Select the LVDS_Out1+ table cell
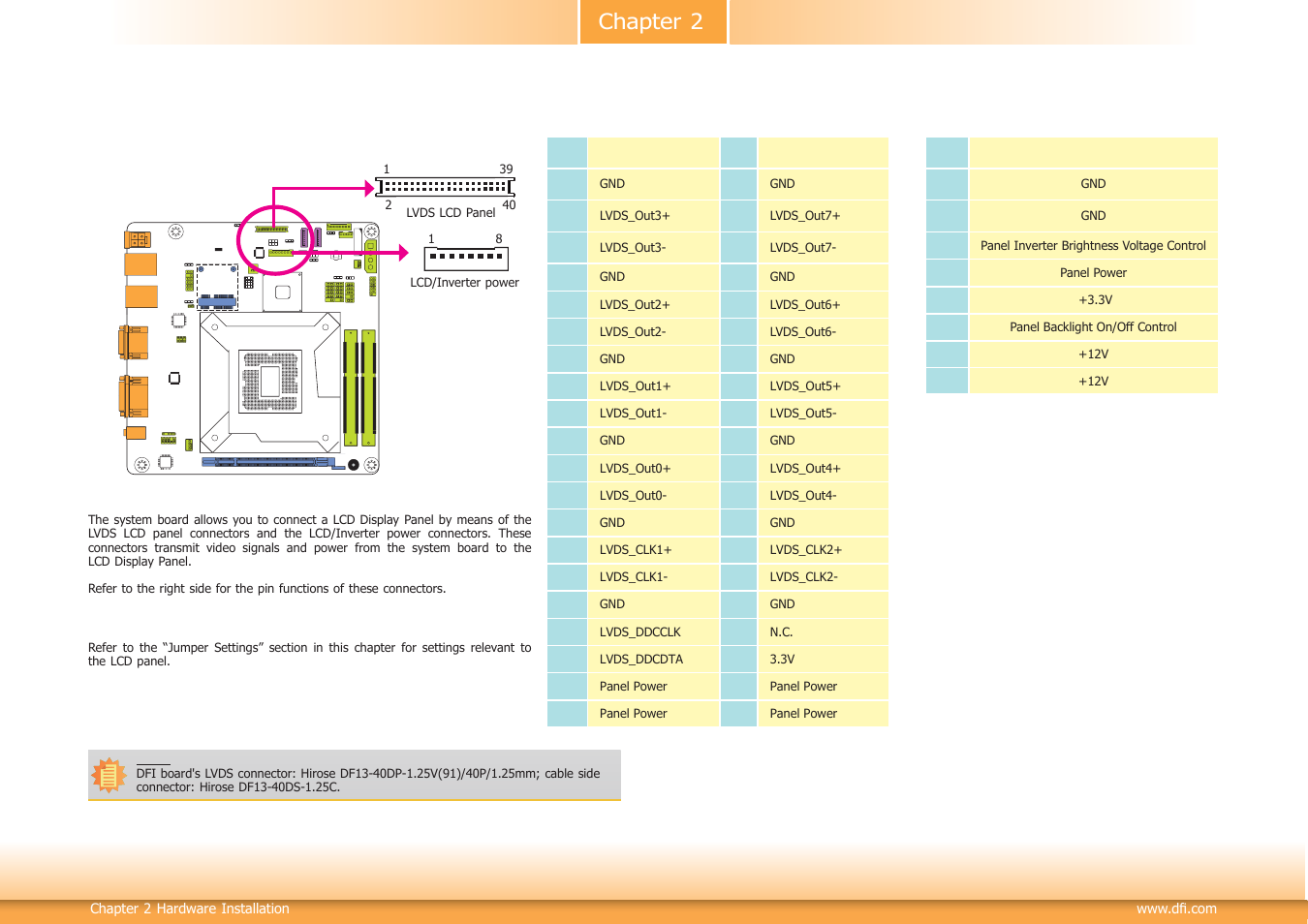Screen dimensions: 1308x924 pyautogui.click(x=653, y=386)
